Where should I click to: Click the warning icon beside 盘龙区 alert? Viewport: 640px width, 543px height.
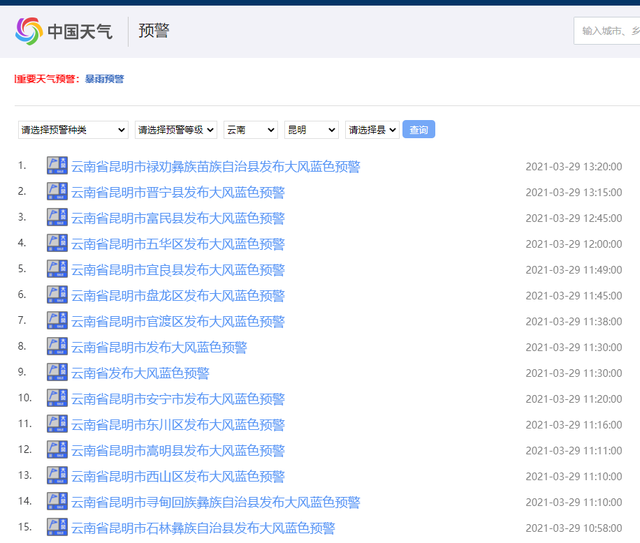click(57, 295)
